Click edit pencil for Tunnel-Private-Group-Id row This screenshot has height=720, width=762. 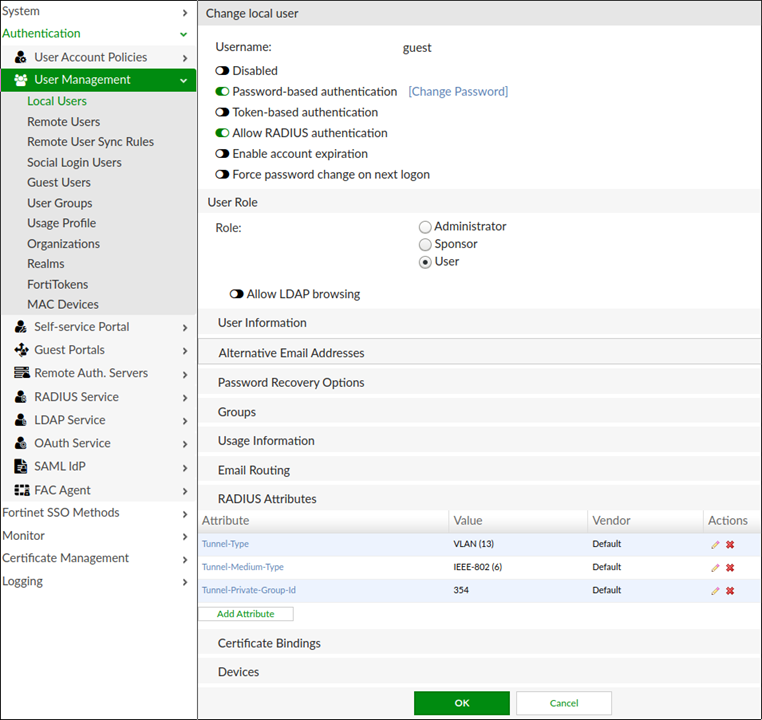click(715, 591)
